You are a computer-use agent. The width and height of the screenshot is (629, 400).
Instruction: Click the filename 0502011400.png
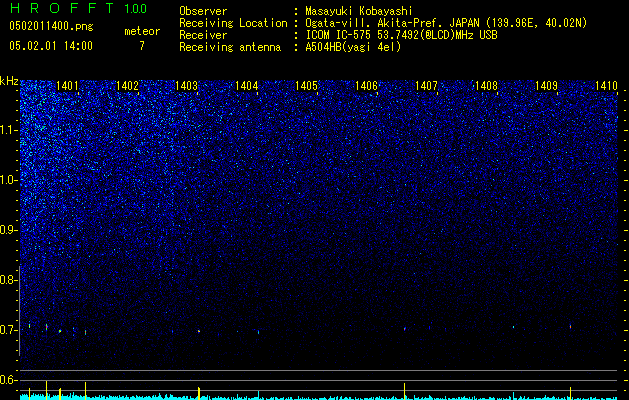(51, 27)
